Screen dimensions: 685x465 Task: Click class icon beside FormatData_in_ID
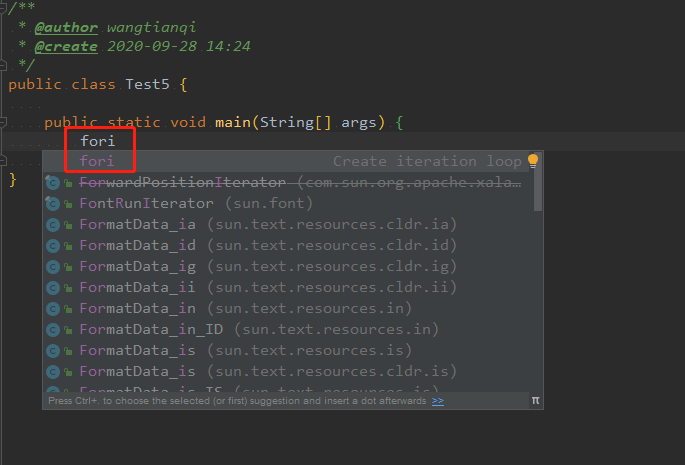[x=53, y=330]
